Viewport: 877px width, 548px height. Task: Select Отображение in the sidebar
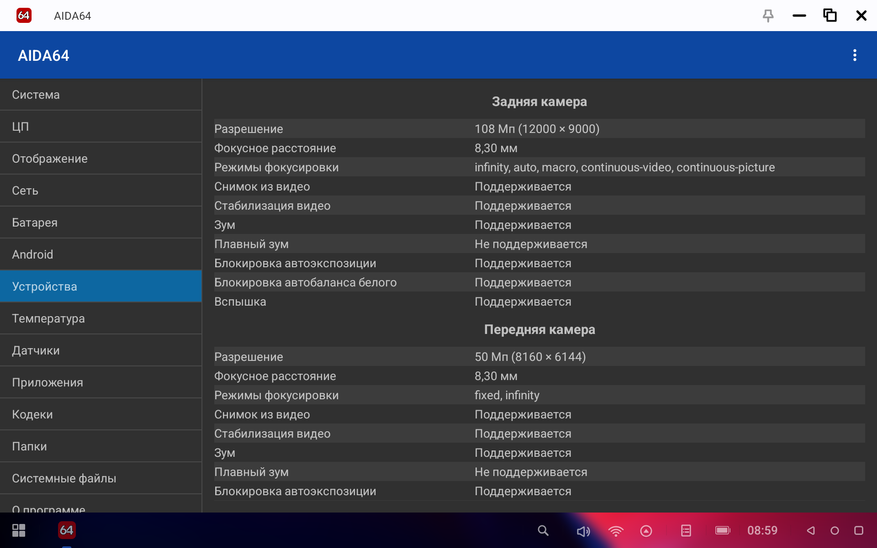pos(101,158)
